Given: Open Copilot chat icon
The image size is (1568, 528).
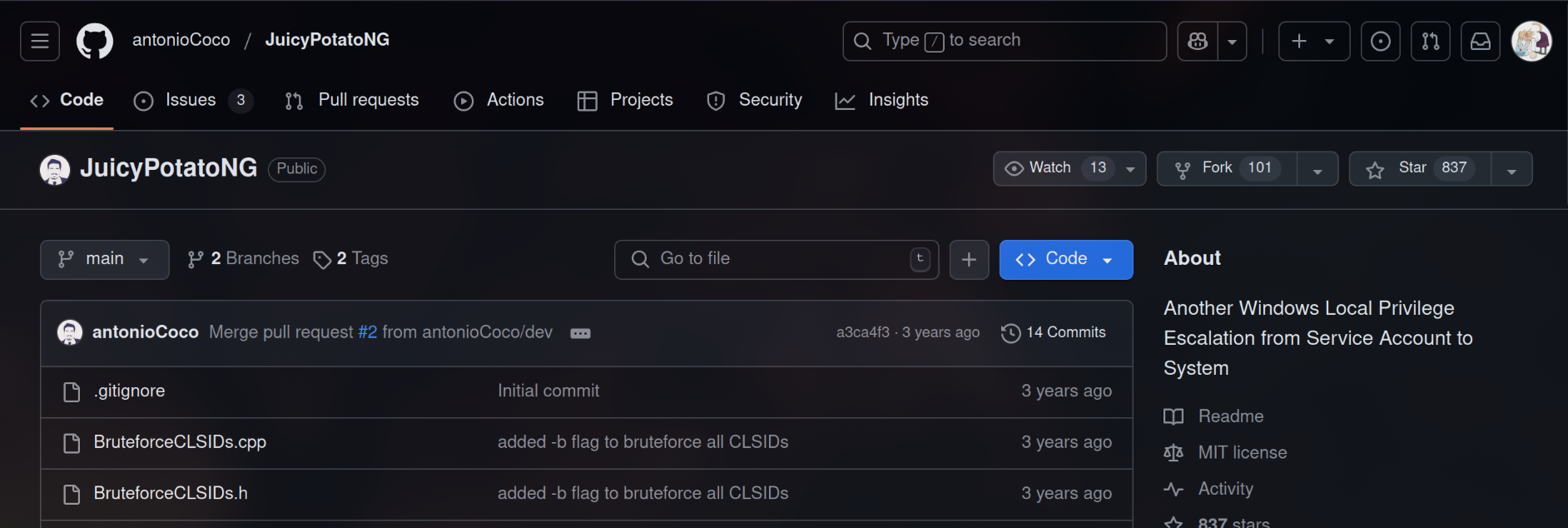Looking at the screenshot, I should pyautogui.click(x=1198, y=41).
